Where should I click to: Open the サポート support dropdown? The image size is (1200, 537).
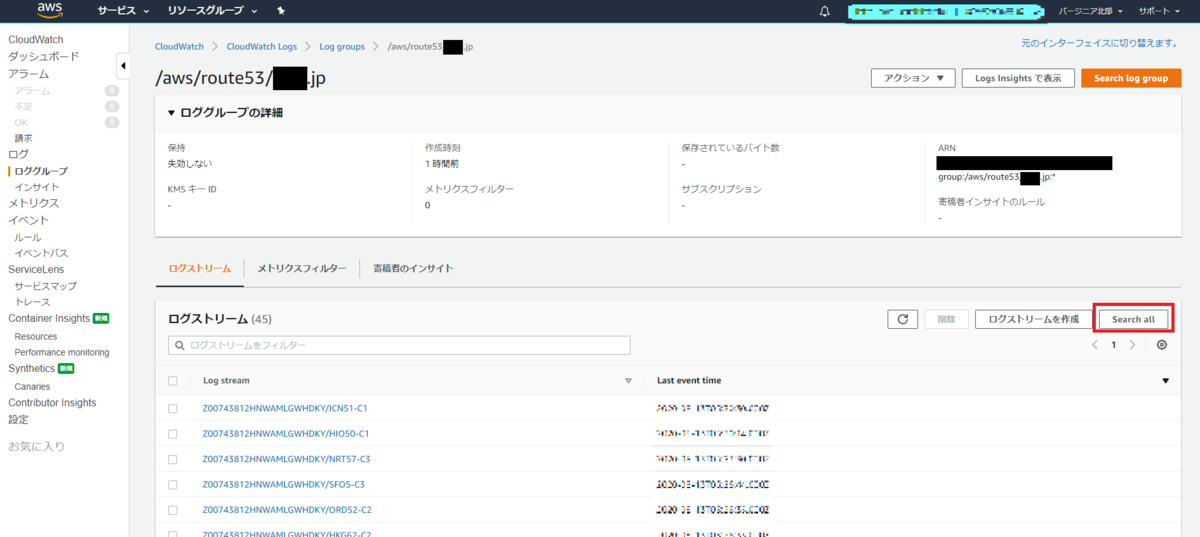tap(1159, 11)
